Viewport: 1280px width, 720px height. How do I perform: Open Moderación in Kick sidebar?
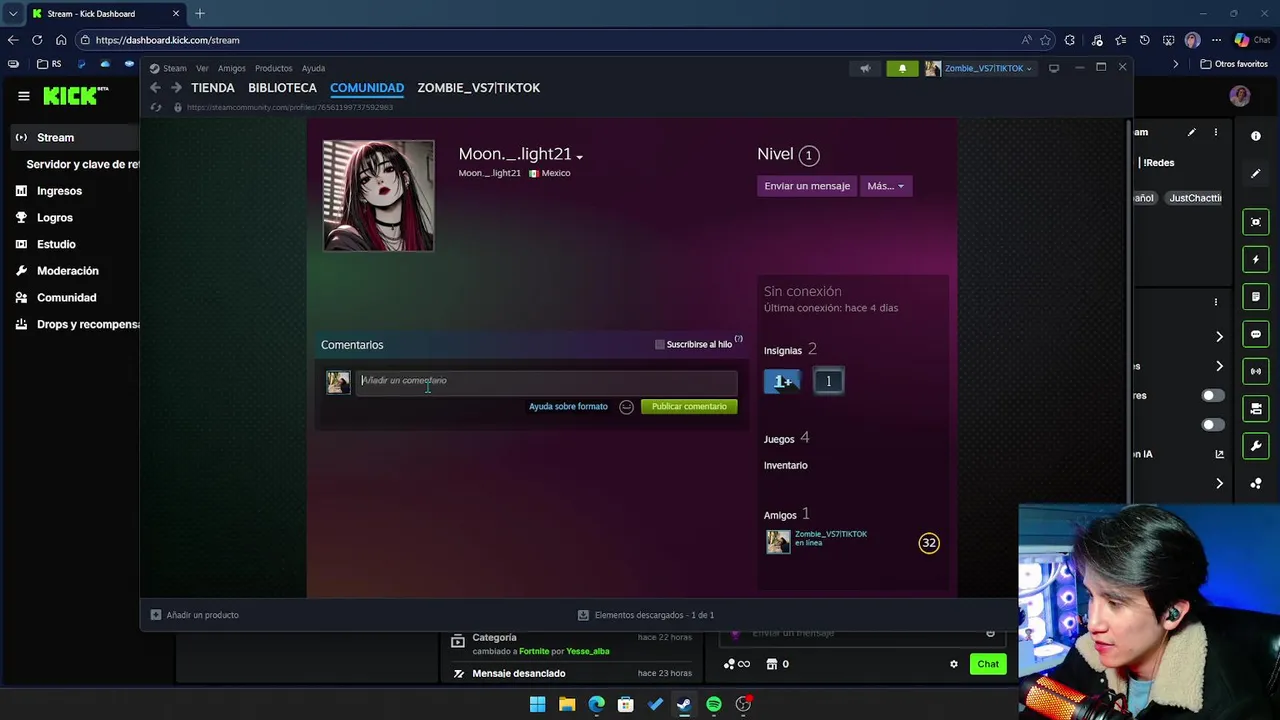tap(67, 271)
